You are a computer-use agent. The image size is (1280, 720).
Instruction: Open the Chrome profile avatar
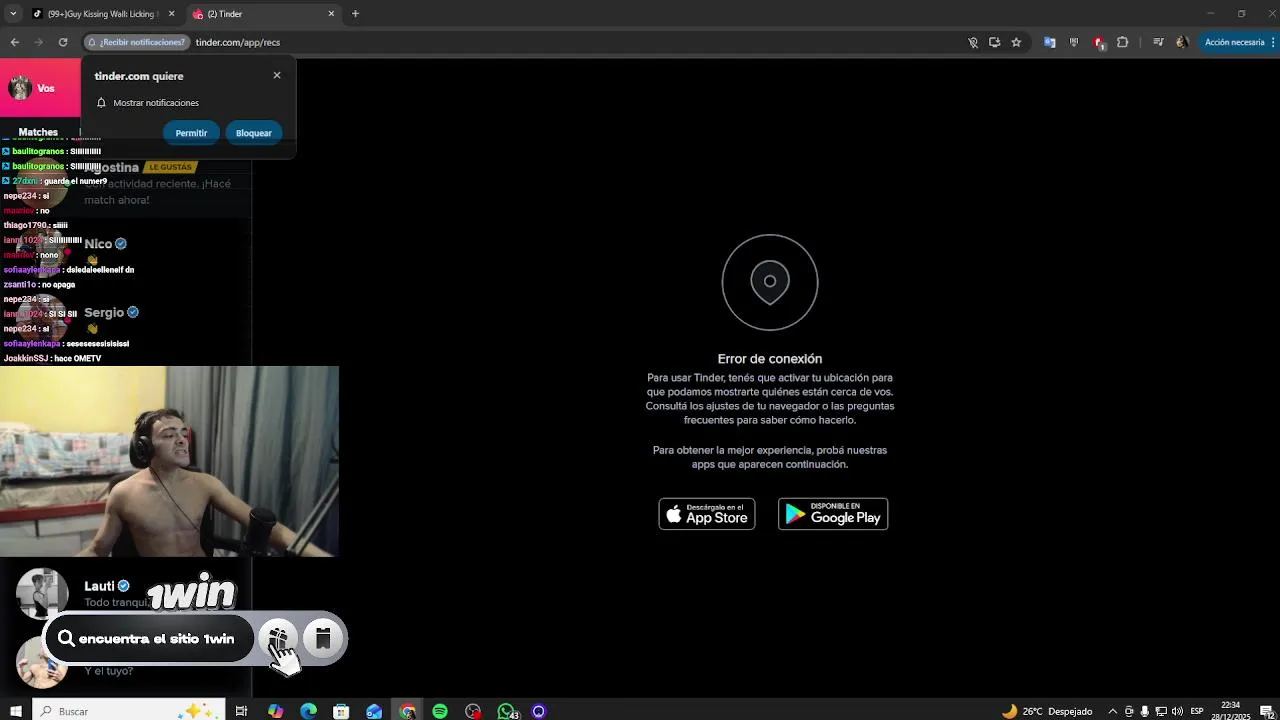(1182, 42)
